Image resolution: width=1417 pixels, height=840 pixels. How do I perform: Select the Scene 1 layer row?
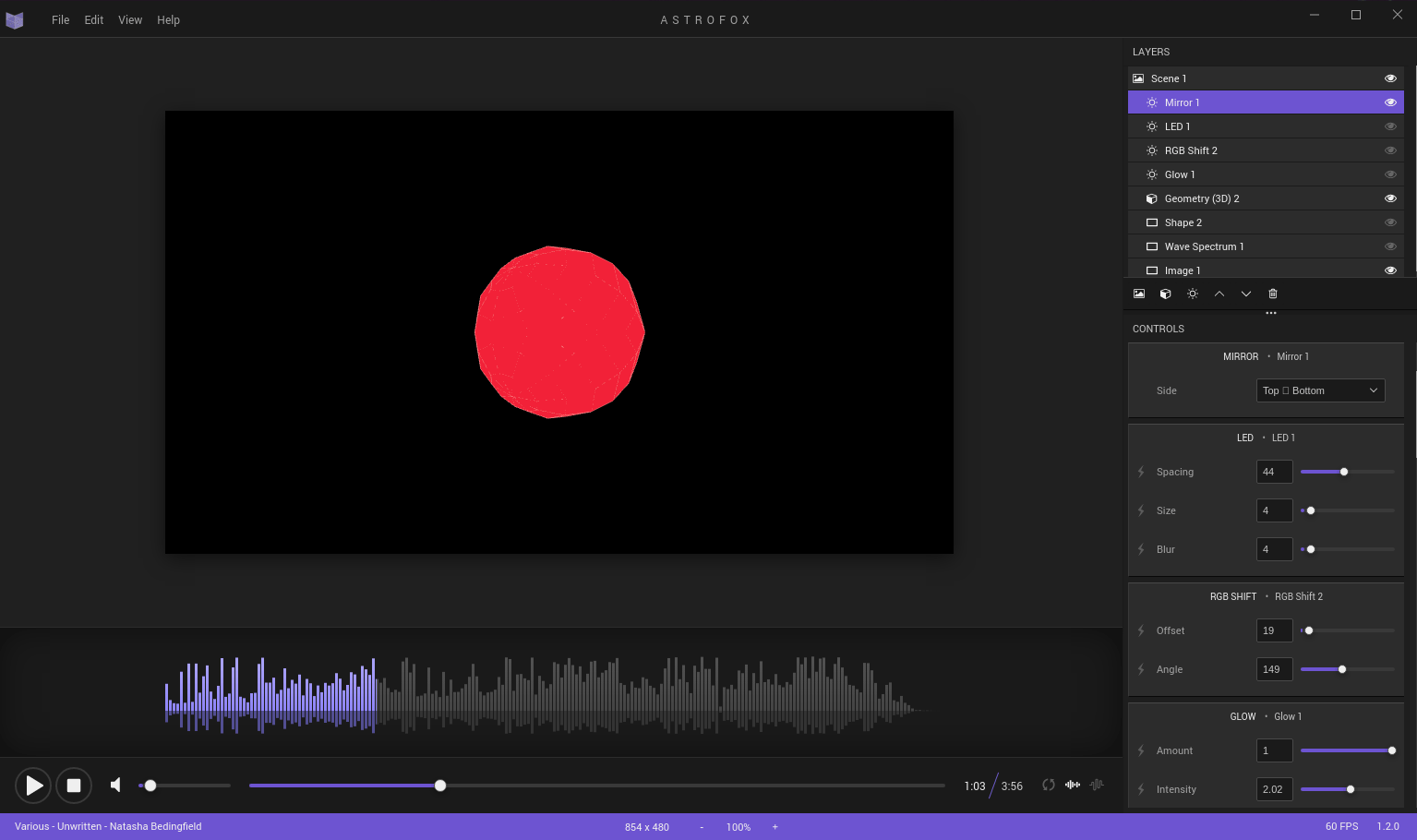(1266, 78)
